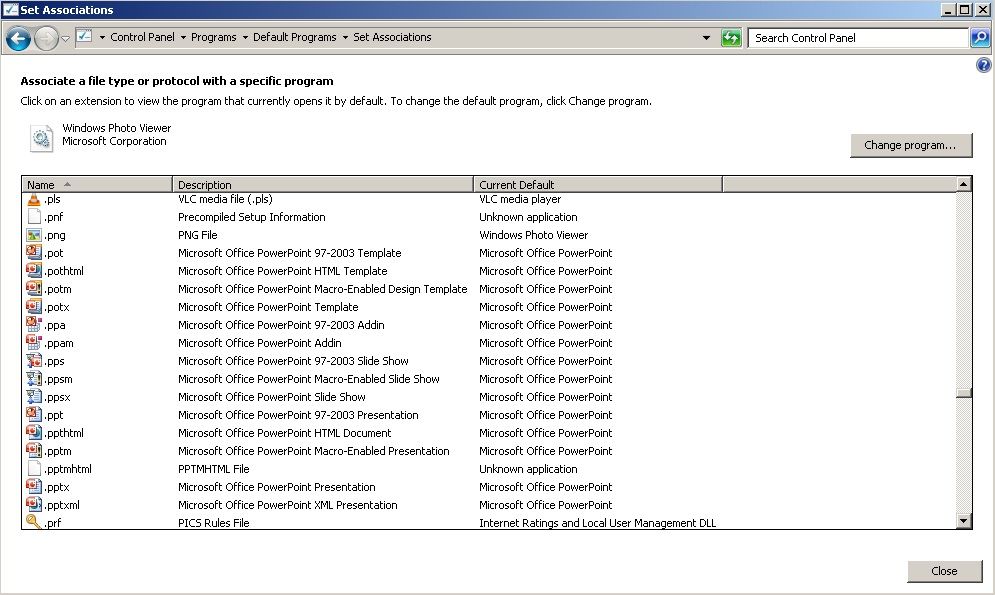Select the .pptx file icon
The width and height of the screenshot is (995, 595).
[34, 487]
